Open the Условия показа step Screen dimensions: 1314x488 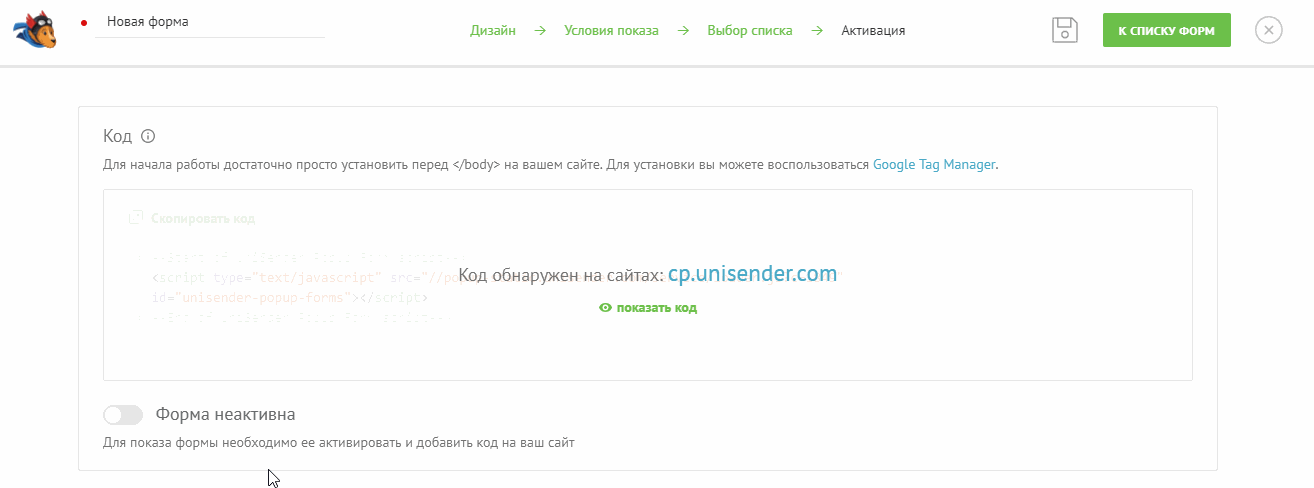[x=611, y=31]
